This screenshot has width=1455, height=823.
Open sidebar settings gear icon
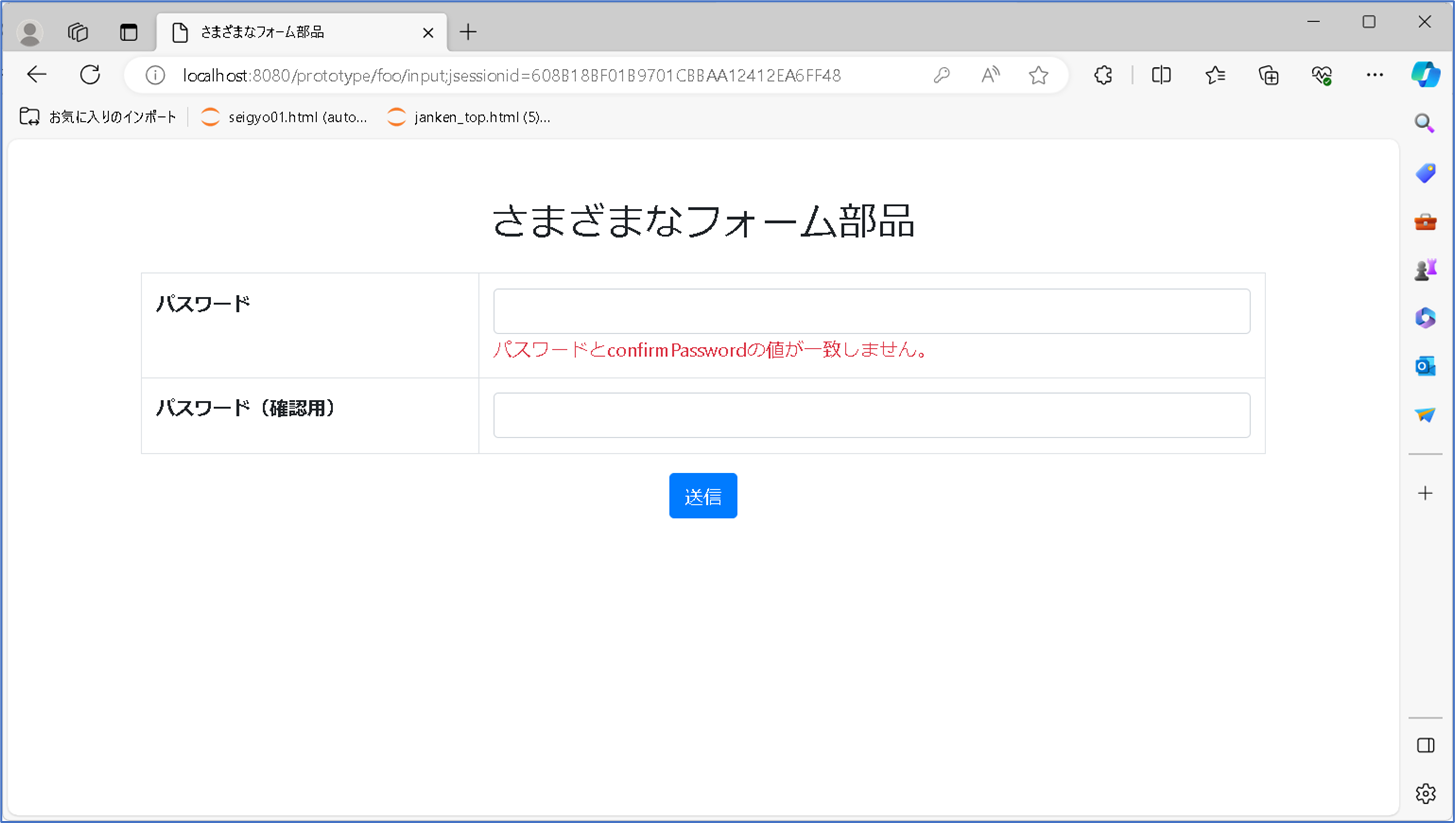[1425, 794]
